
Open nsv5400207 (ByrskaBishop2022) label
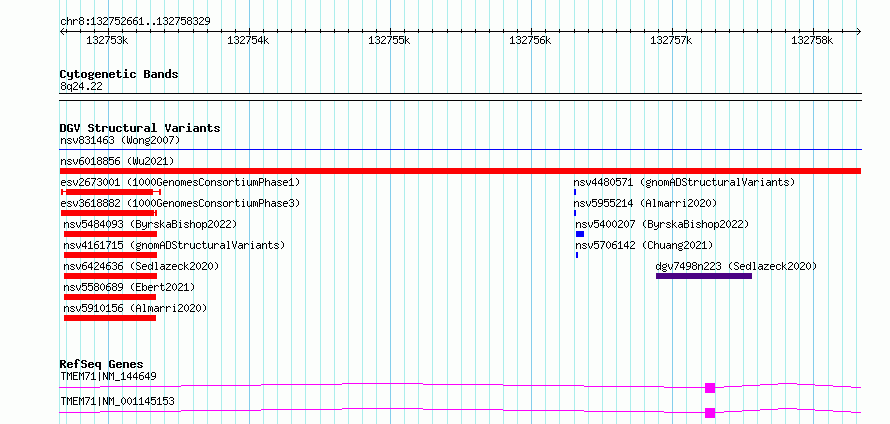pyautogui.click(x=662, y=224)
